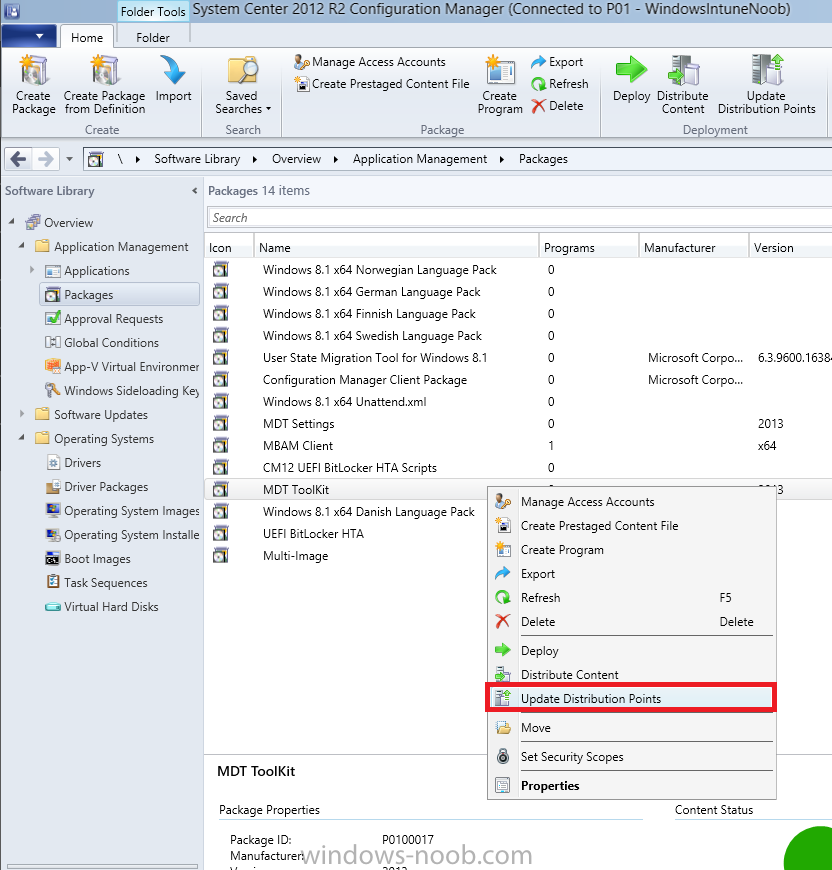Choose Update Distribution Points in context menu
The width and height of the screenshot is (832, 870).
(x=631, y=698)
